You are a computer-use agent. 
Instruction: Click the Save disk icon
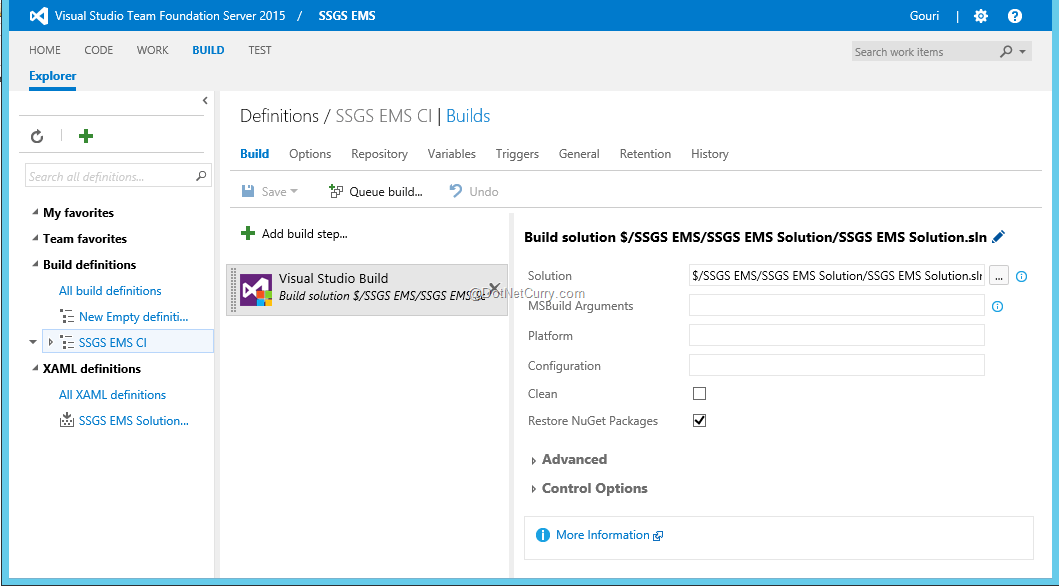tap(248, 192)
